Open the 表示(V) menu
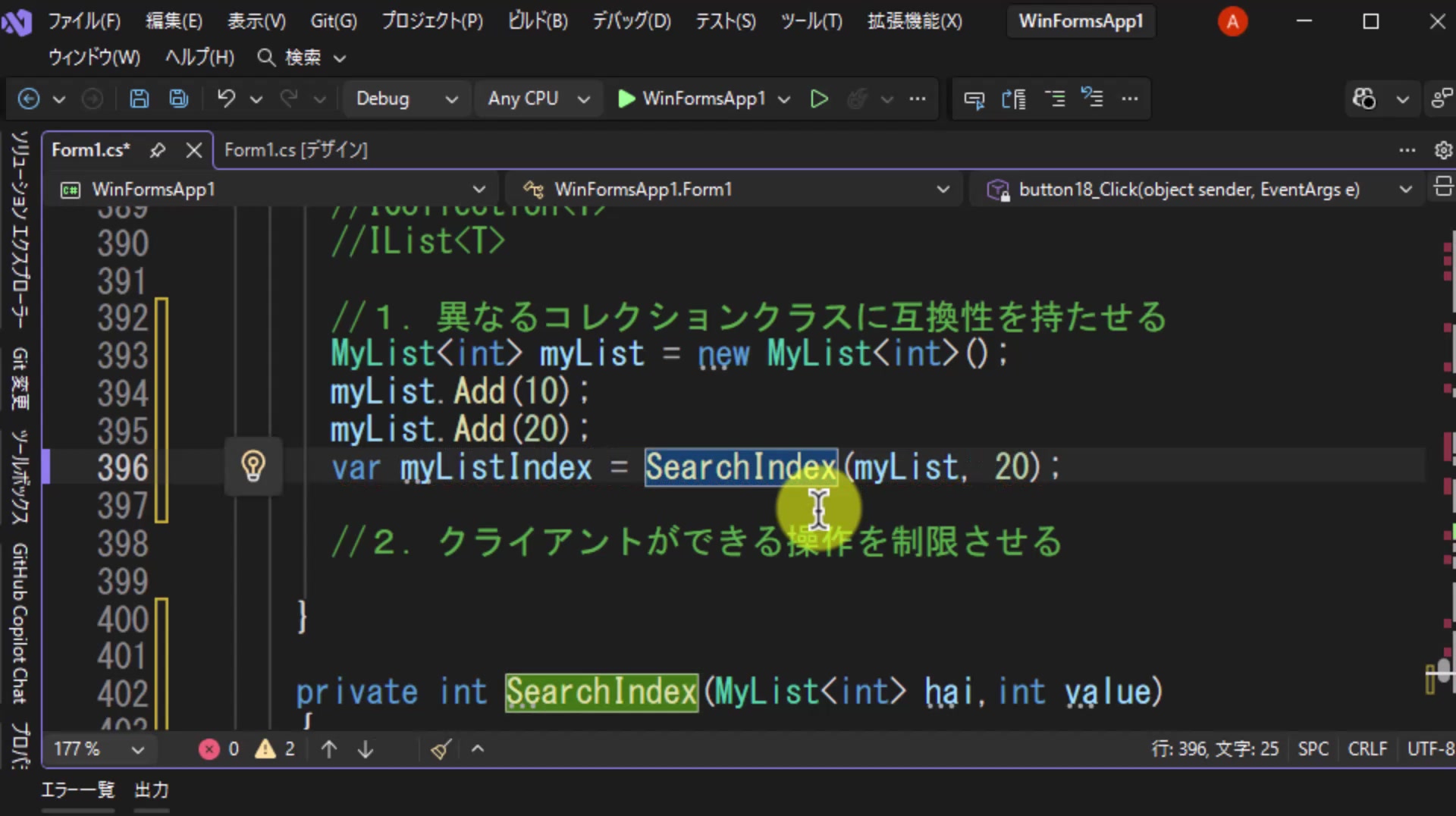 pos(256,21)
